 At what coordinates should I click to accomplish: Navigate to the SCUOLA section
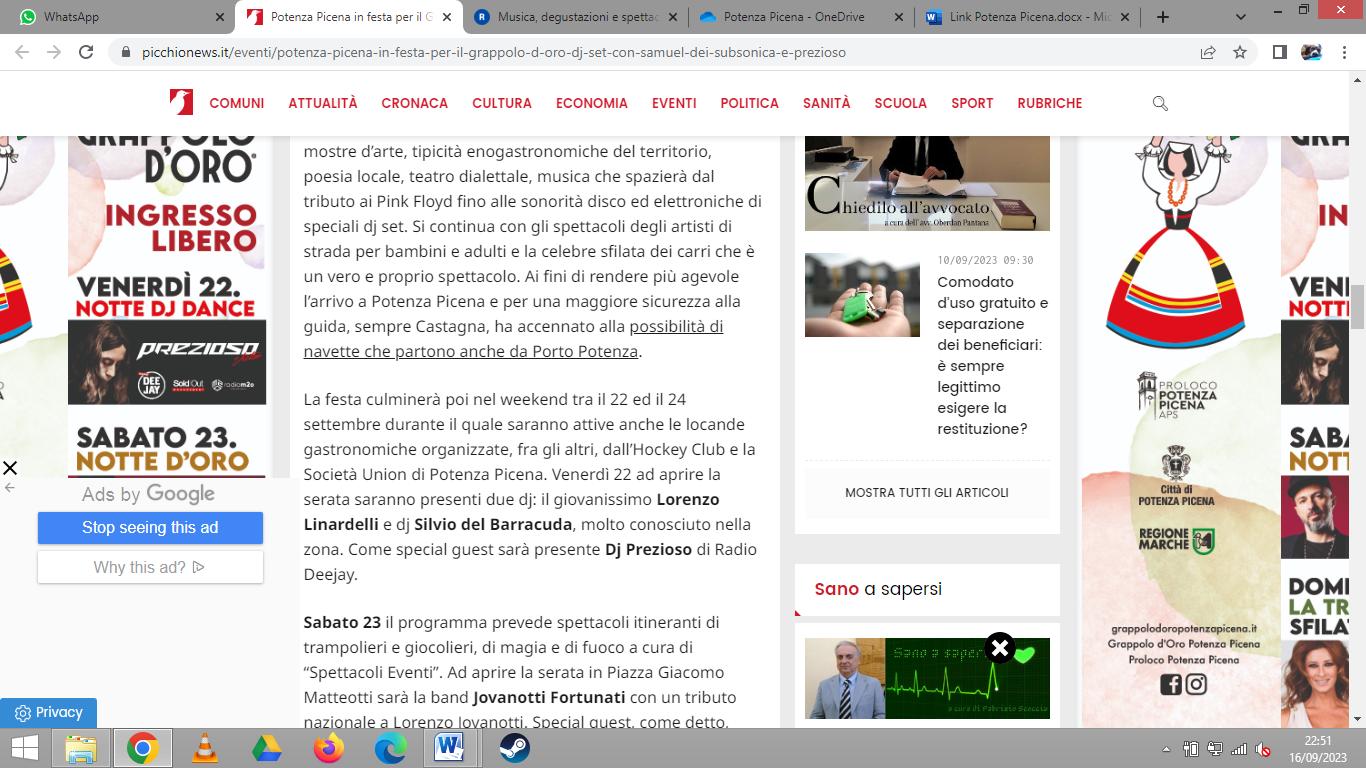[901, 103]
